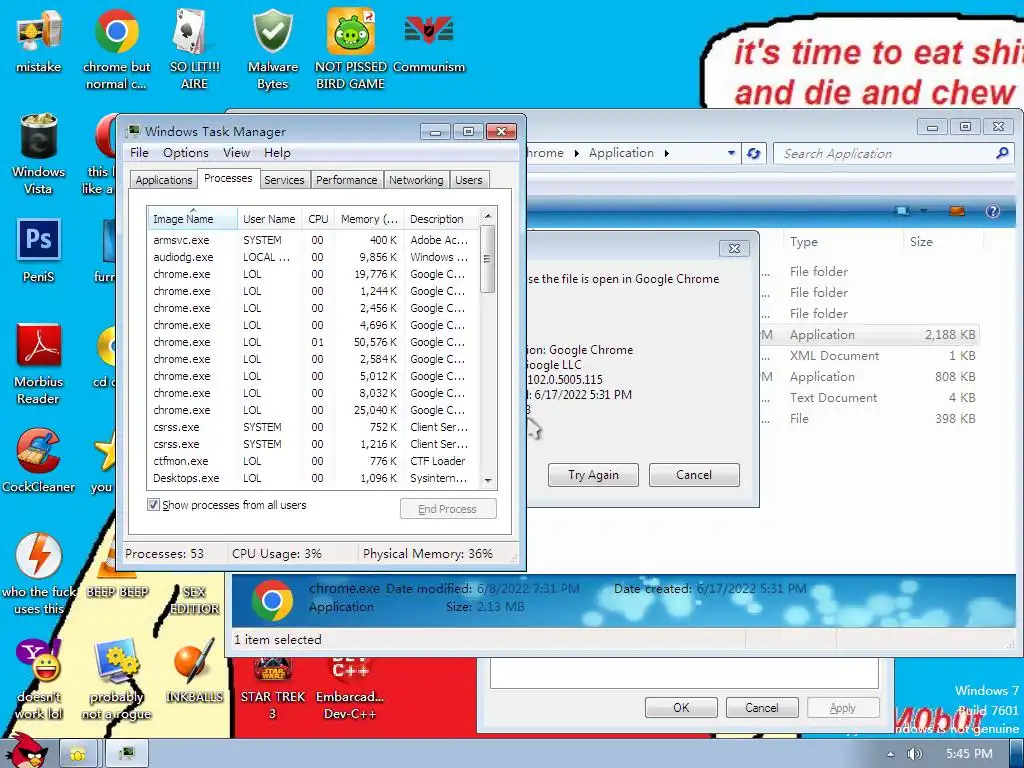Click the process list vertical scrollbar thumb

coord(487,259)
